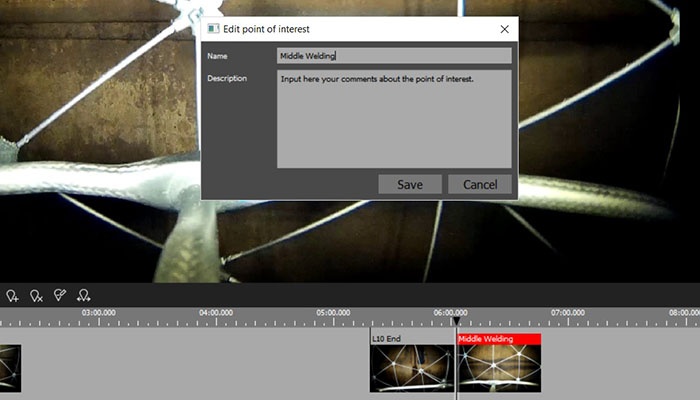Viewport: 700px width, 400px height.
Task: Click the red Middle Welding label
Action: point(499,339)
